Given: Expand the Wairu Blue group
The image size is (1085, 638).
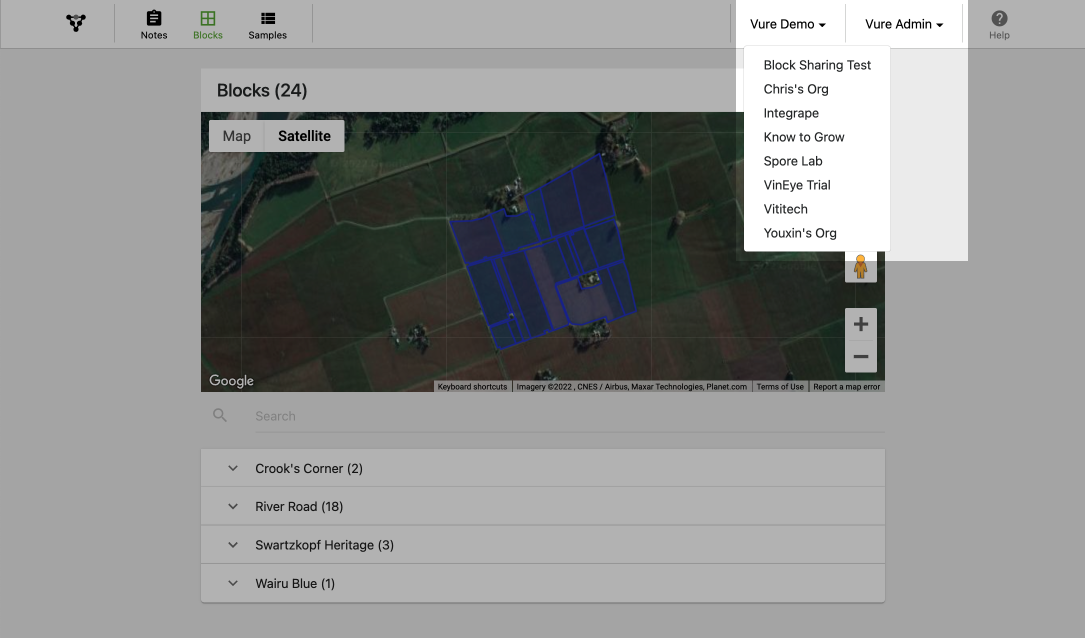Looking at the screenshot, I should 233,583.
